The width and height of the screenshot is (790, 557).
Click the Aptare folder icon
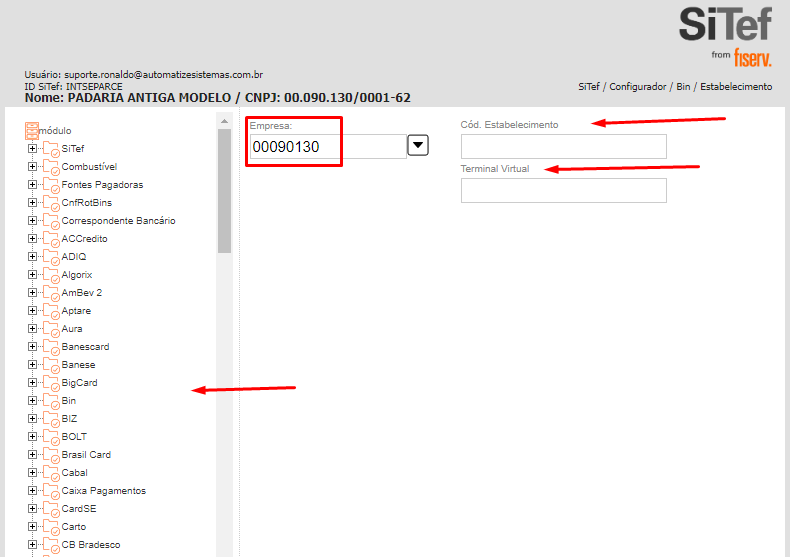pos(51,311)
